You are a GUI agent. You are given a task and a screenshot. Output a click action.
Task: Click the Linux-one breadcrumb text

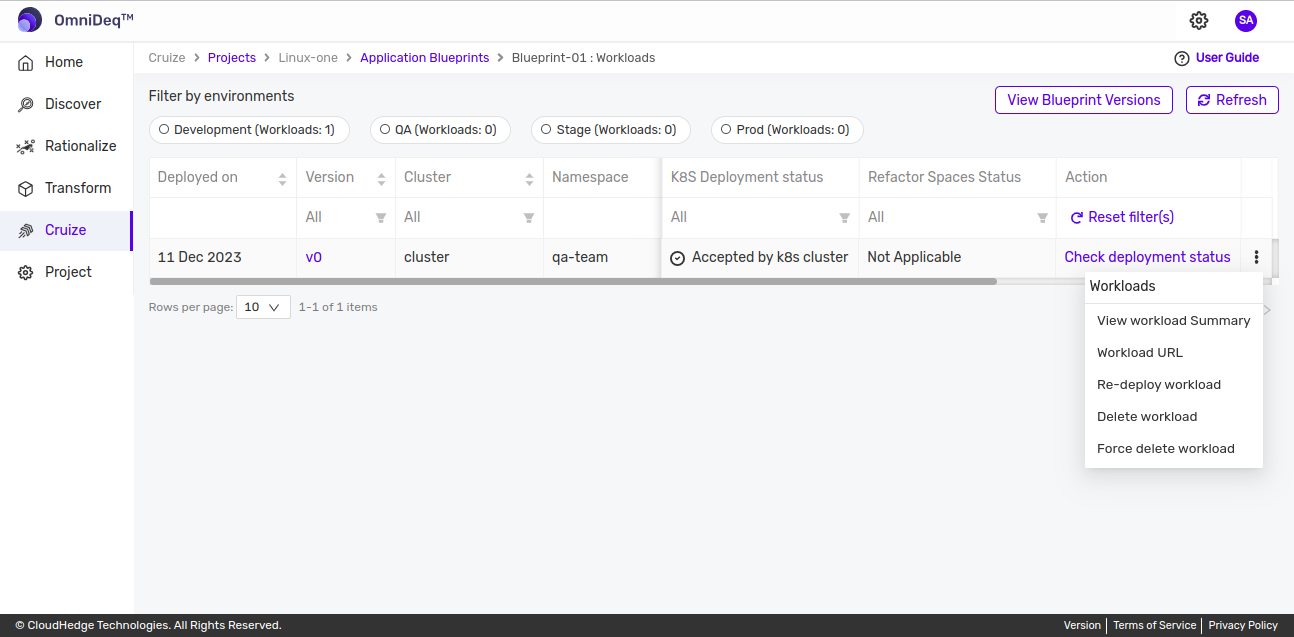(308, 58)
